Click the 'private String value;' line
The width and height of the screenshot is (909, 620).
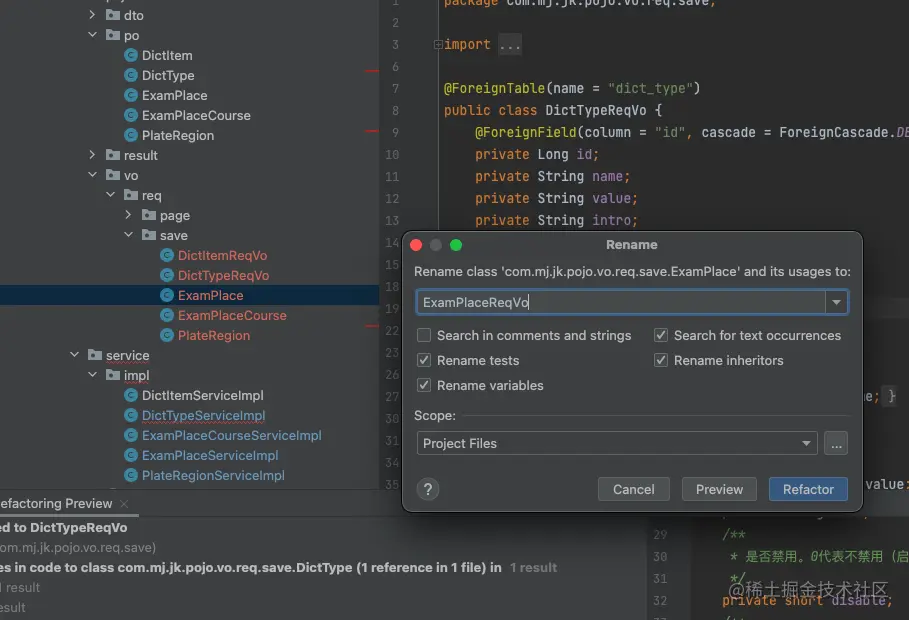556,198
